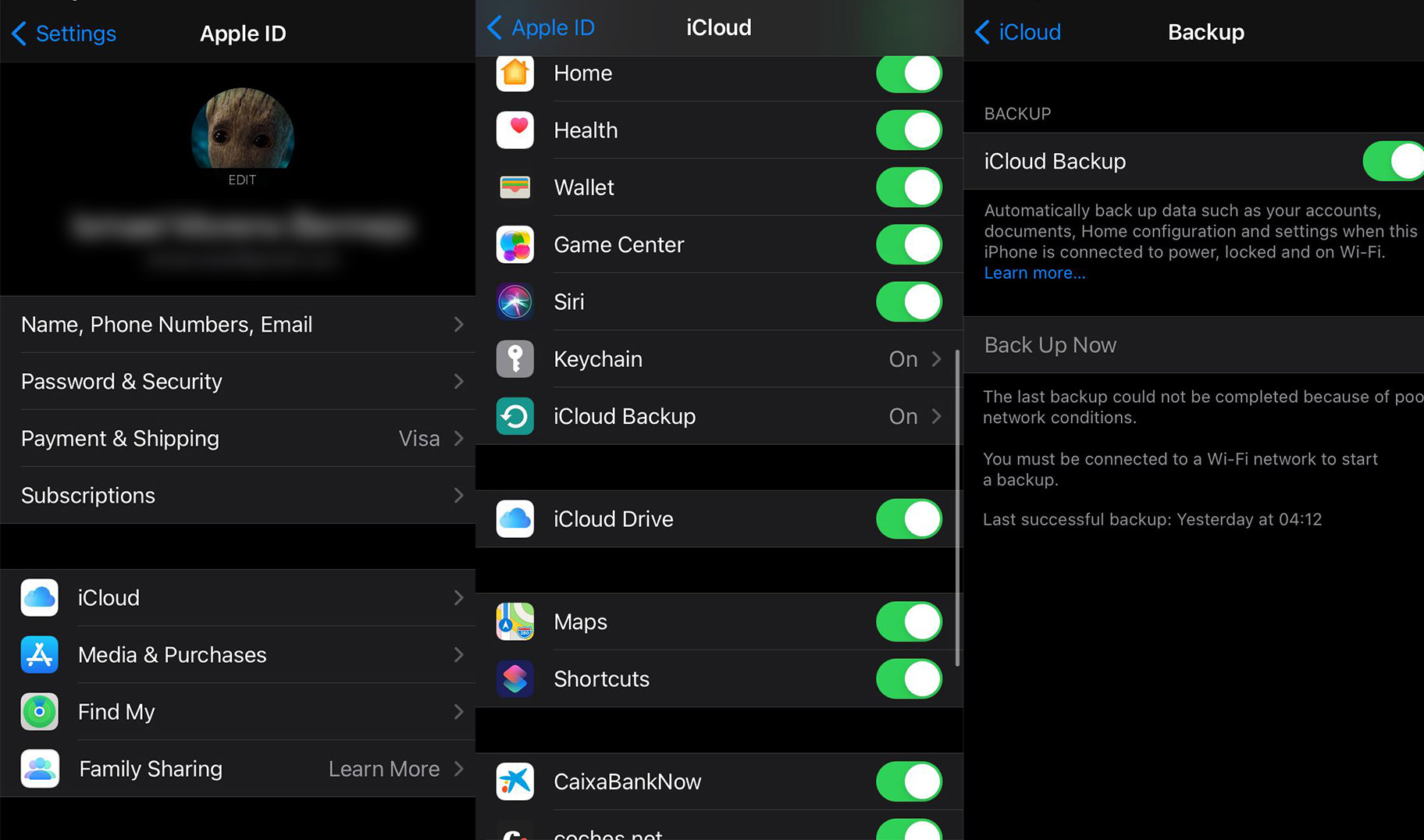Tap the Family Sharing people icon
Image resolution: width=1424 pixels, height=840 pixels.
tap(40, 769)
